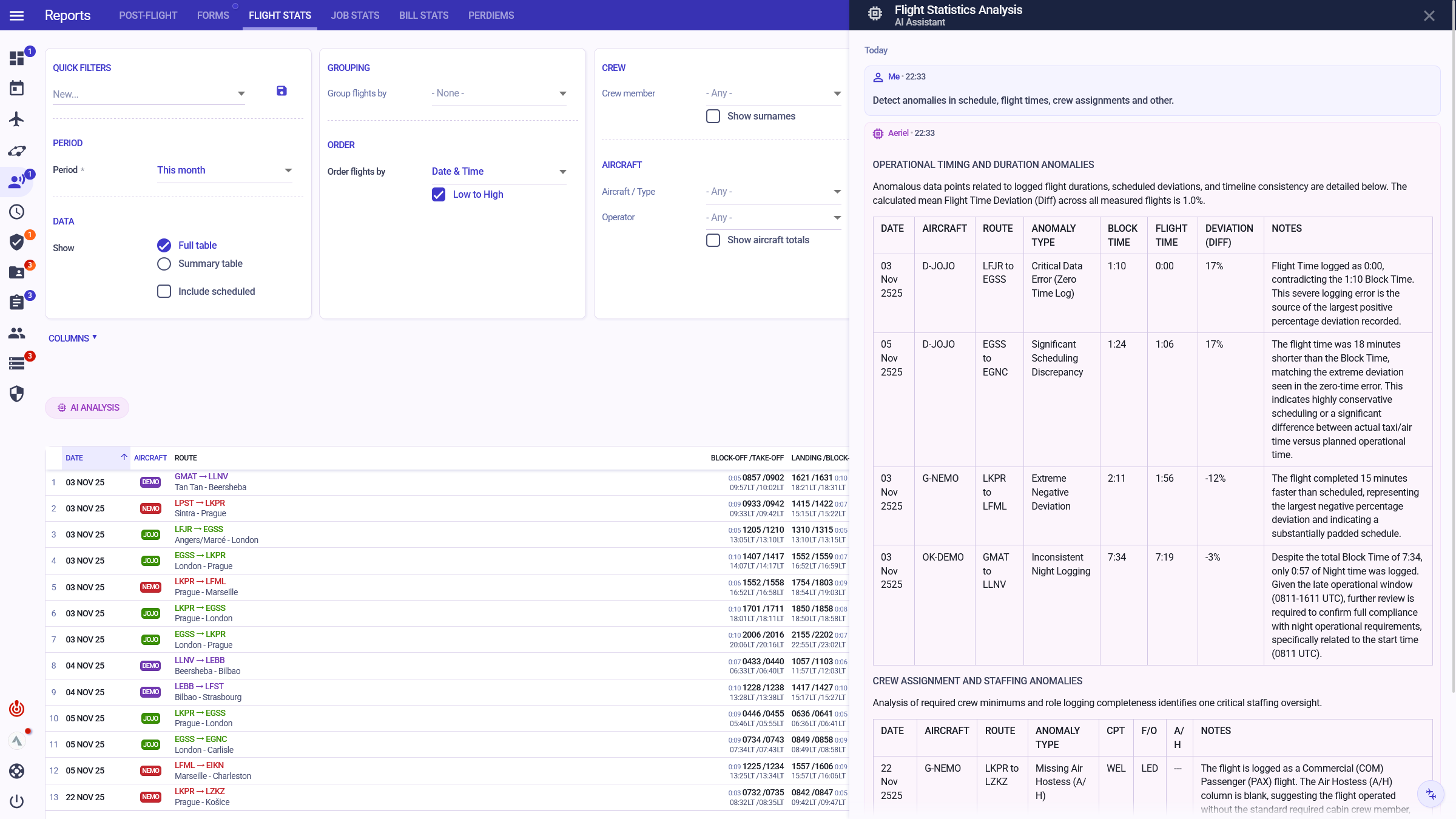This screenshot has height=819, width=1456.
Task: Open the Period 'This month' dropdown
Action: pyautogui.click(x=224, y=170)
